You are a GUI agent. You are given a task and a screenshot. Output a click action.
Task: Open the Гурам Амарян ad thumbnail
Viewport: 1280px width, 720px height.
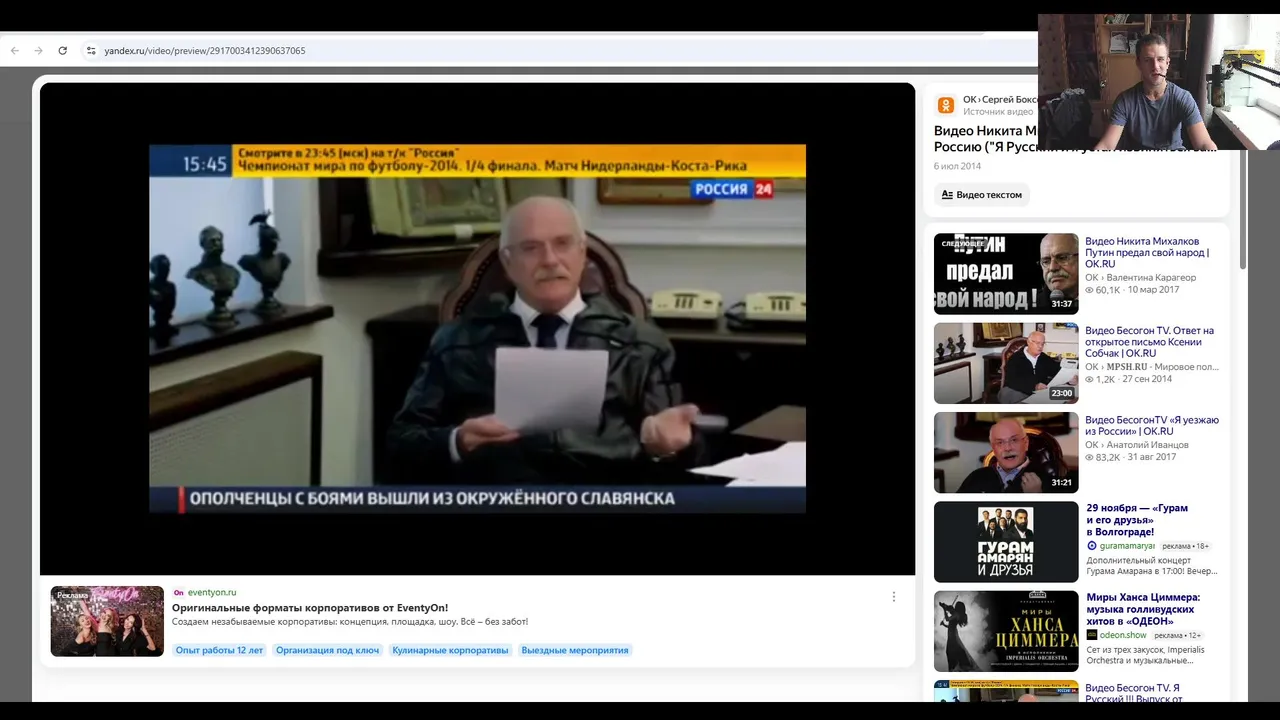[1006, 541]
